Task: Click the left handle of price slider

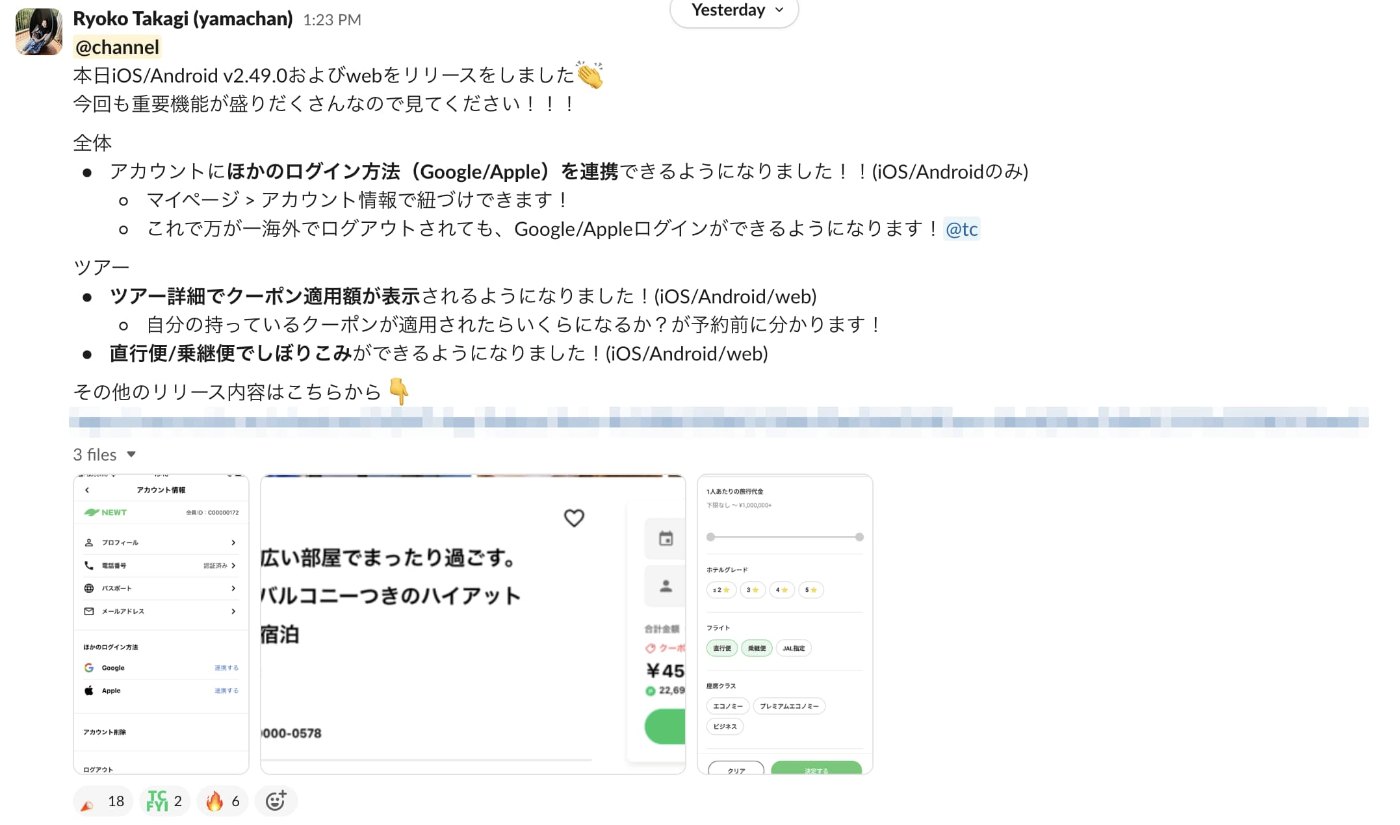Action: tap(711, 537)
